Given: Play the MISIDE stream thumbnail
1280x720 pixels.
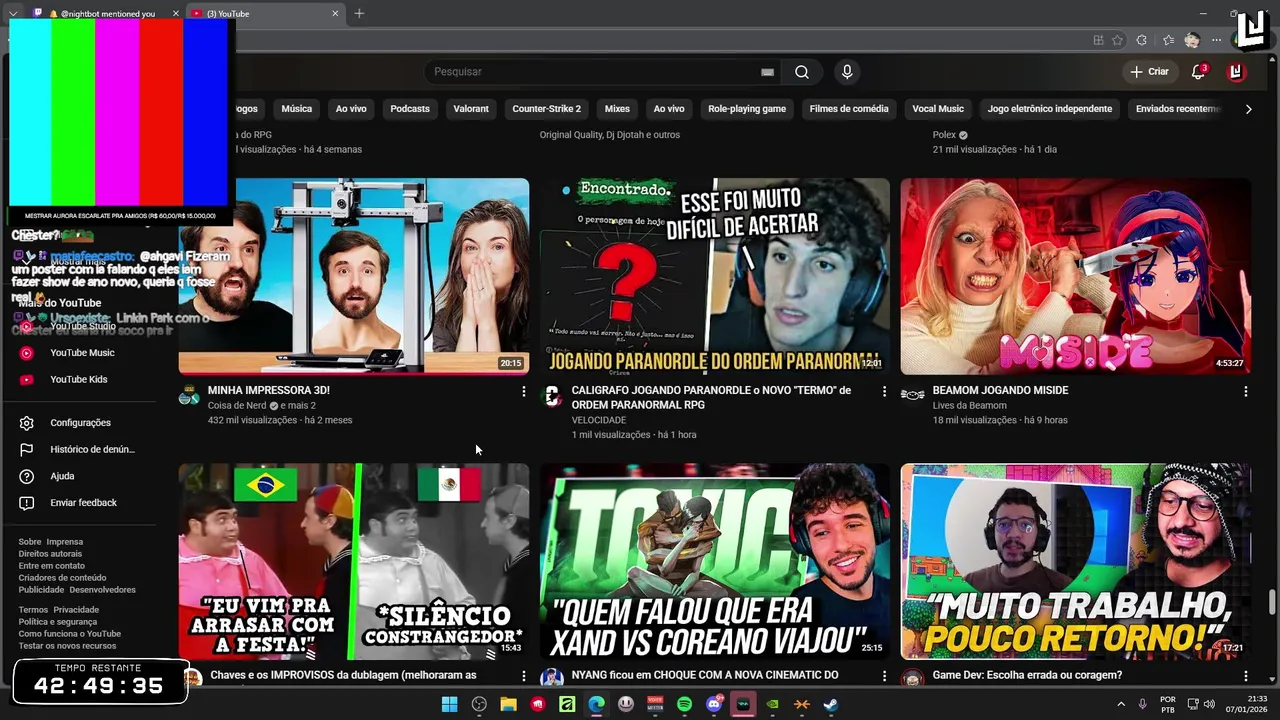Looking at the screenshot, I should (1076, 276).
